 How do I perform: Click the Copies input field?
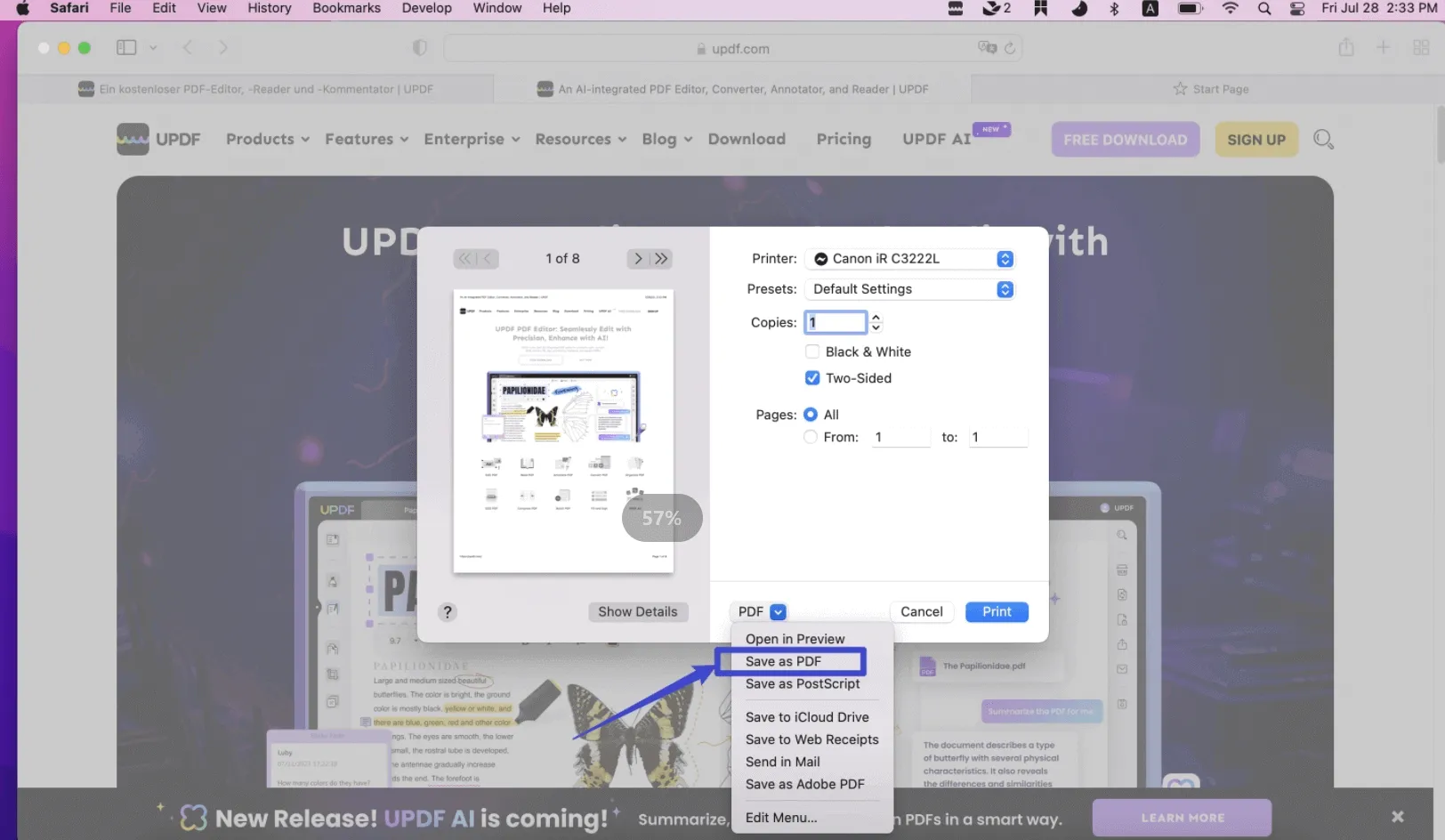836,322
